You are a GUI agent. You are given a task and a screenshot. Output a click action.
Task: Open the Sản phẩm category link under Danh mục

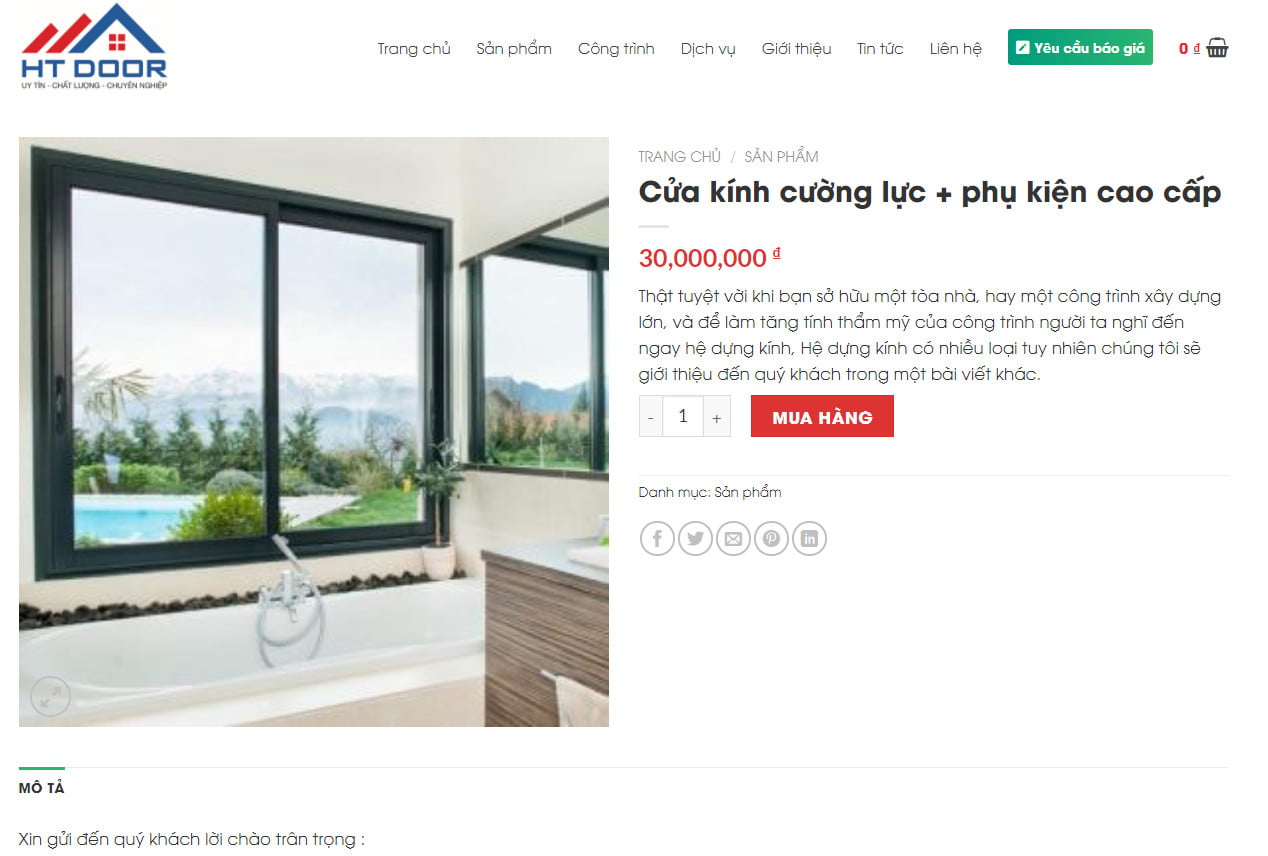(x=748, y=492)
